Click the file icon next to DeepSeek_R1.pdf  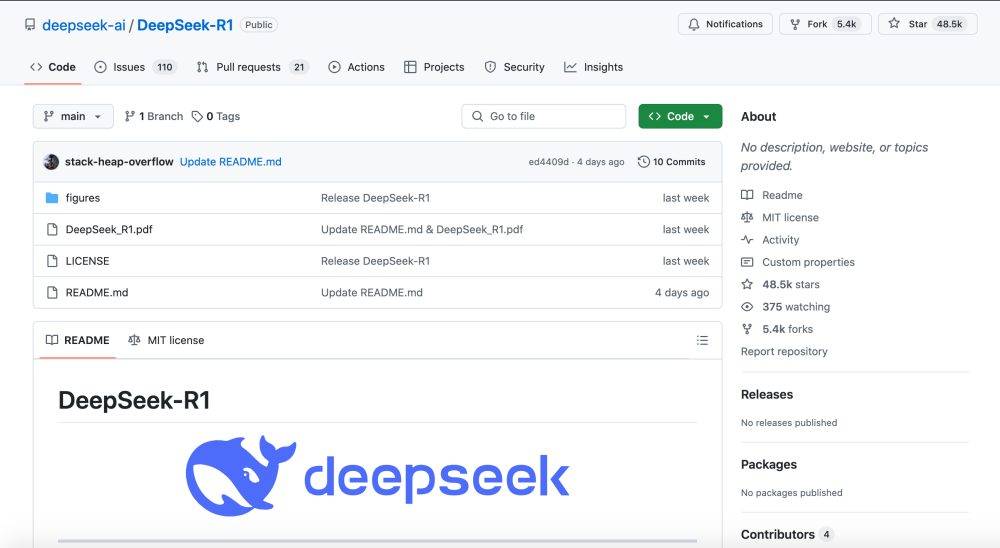click(52, 229)
